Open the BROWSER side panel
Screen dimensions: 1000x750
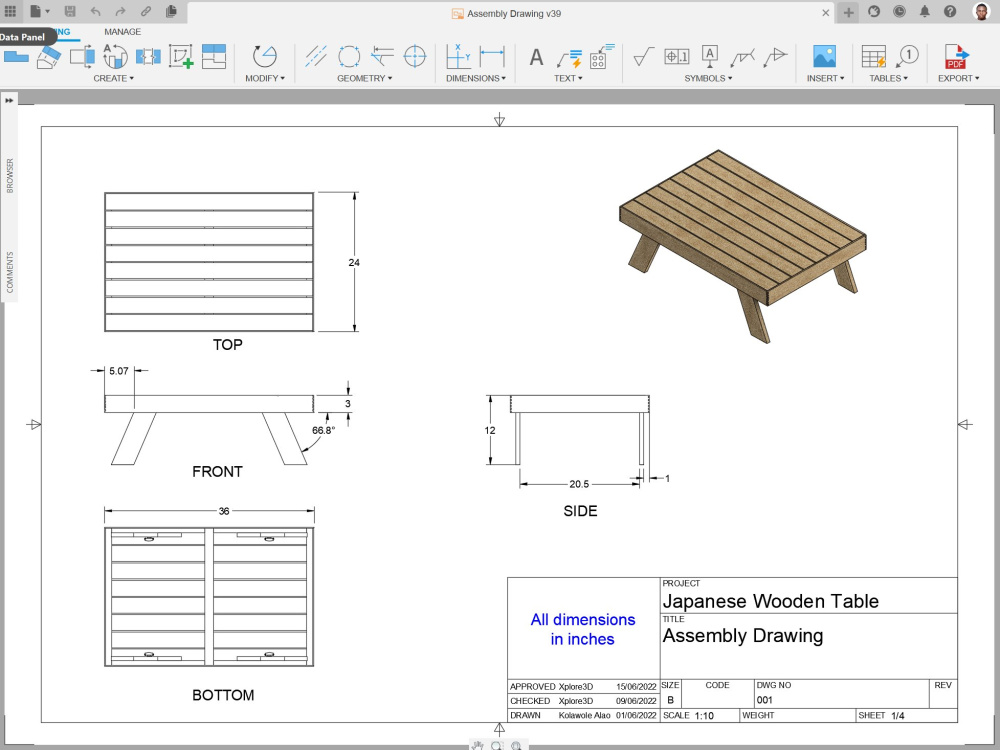[10, 175]
